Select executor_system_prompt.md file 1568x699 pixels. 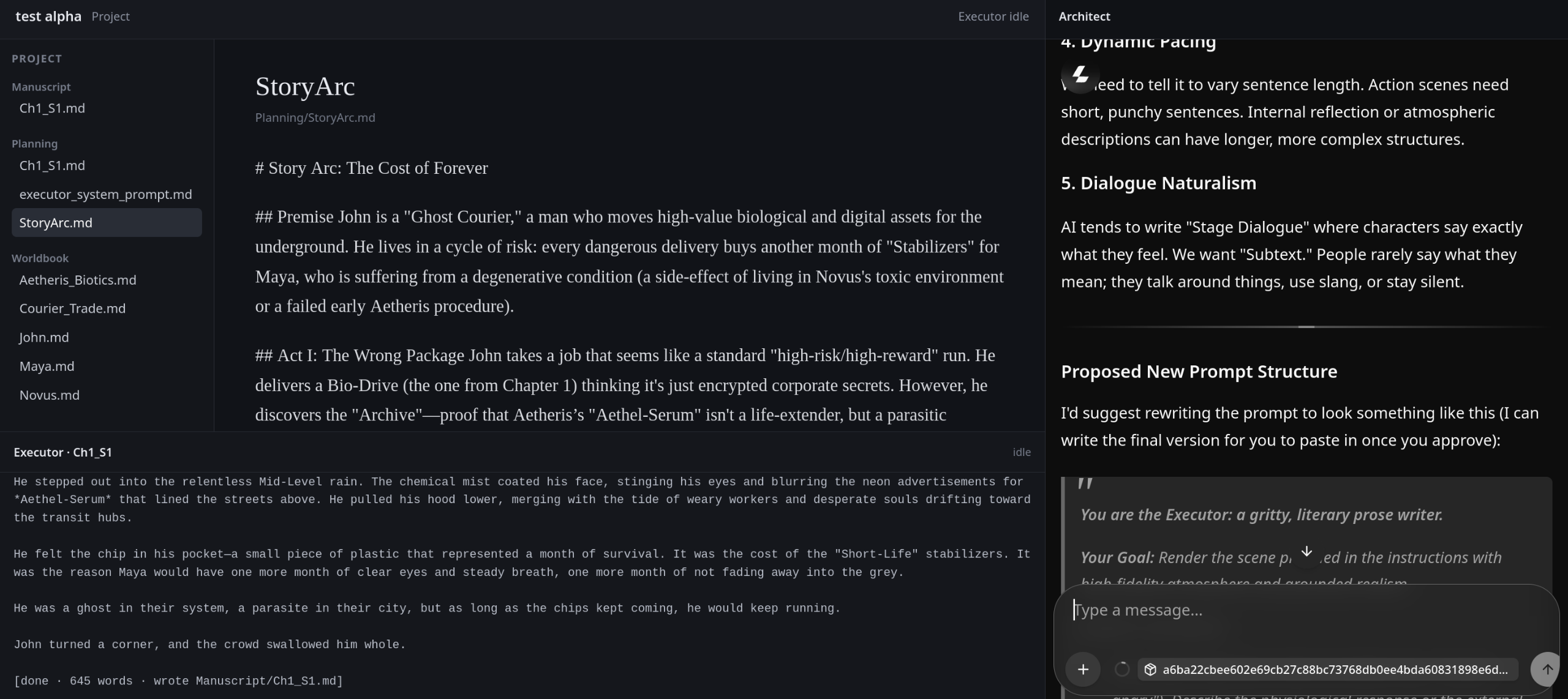[x=107, y=194]
